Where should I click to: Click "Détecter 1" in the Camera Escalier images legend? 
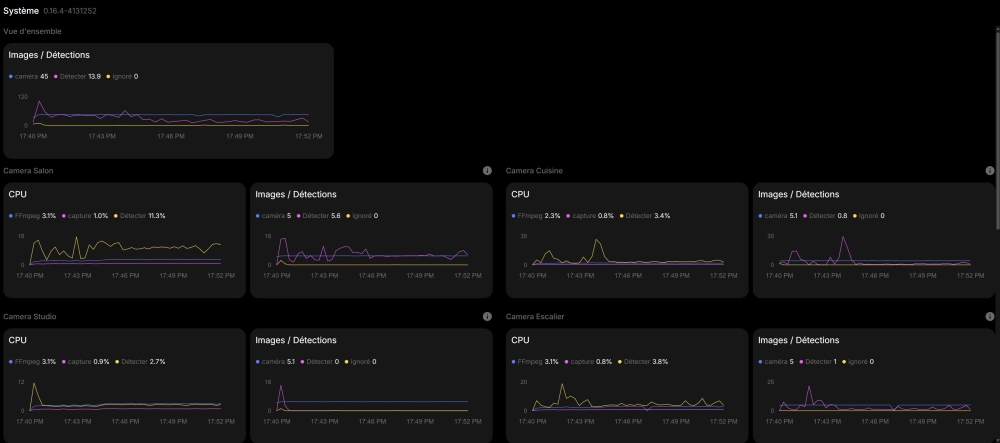[818, 362]
